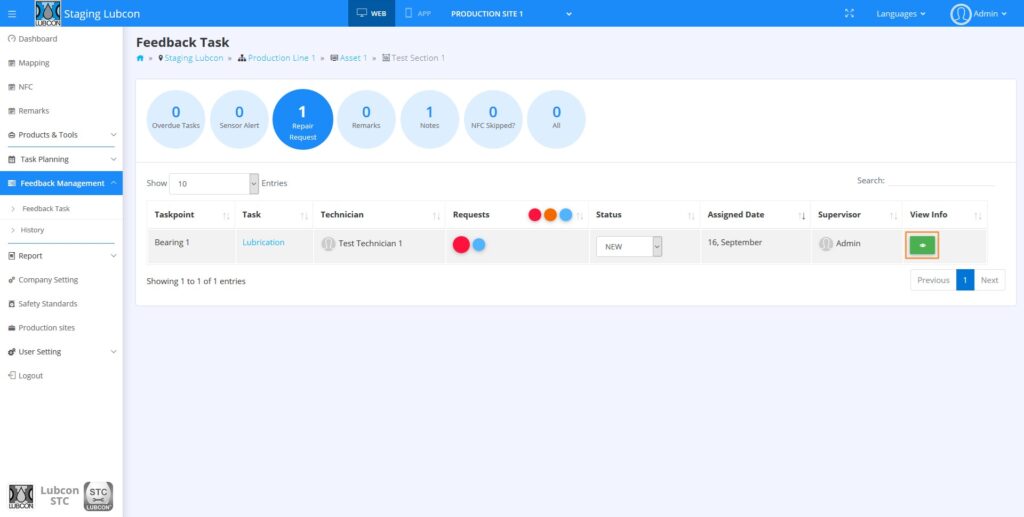Open the Show entries count dropdown
This screenshot has height=517, width=1024.
(x=214, y=183)
